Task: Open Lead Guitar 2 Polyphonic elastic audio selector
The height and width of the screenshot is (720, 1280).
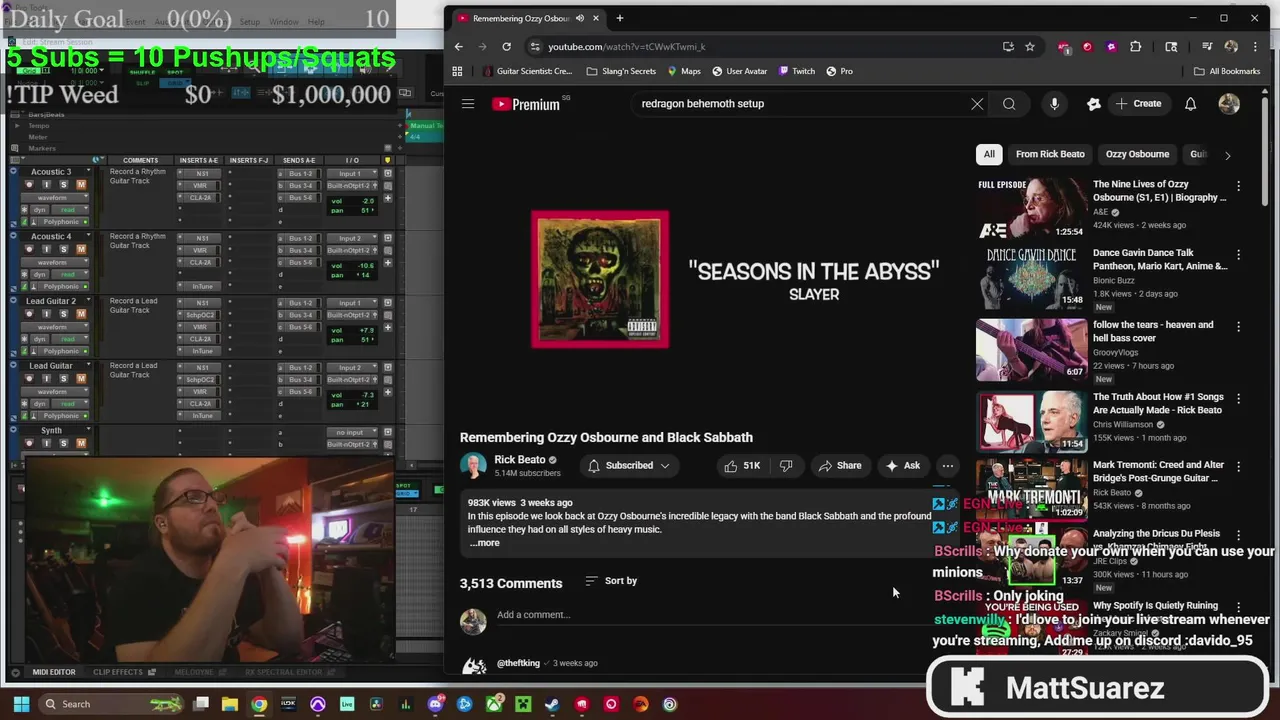Action: pyautogui.click(x=61, y=351)
